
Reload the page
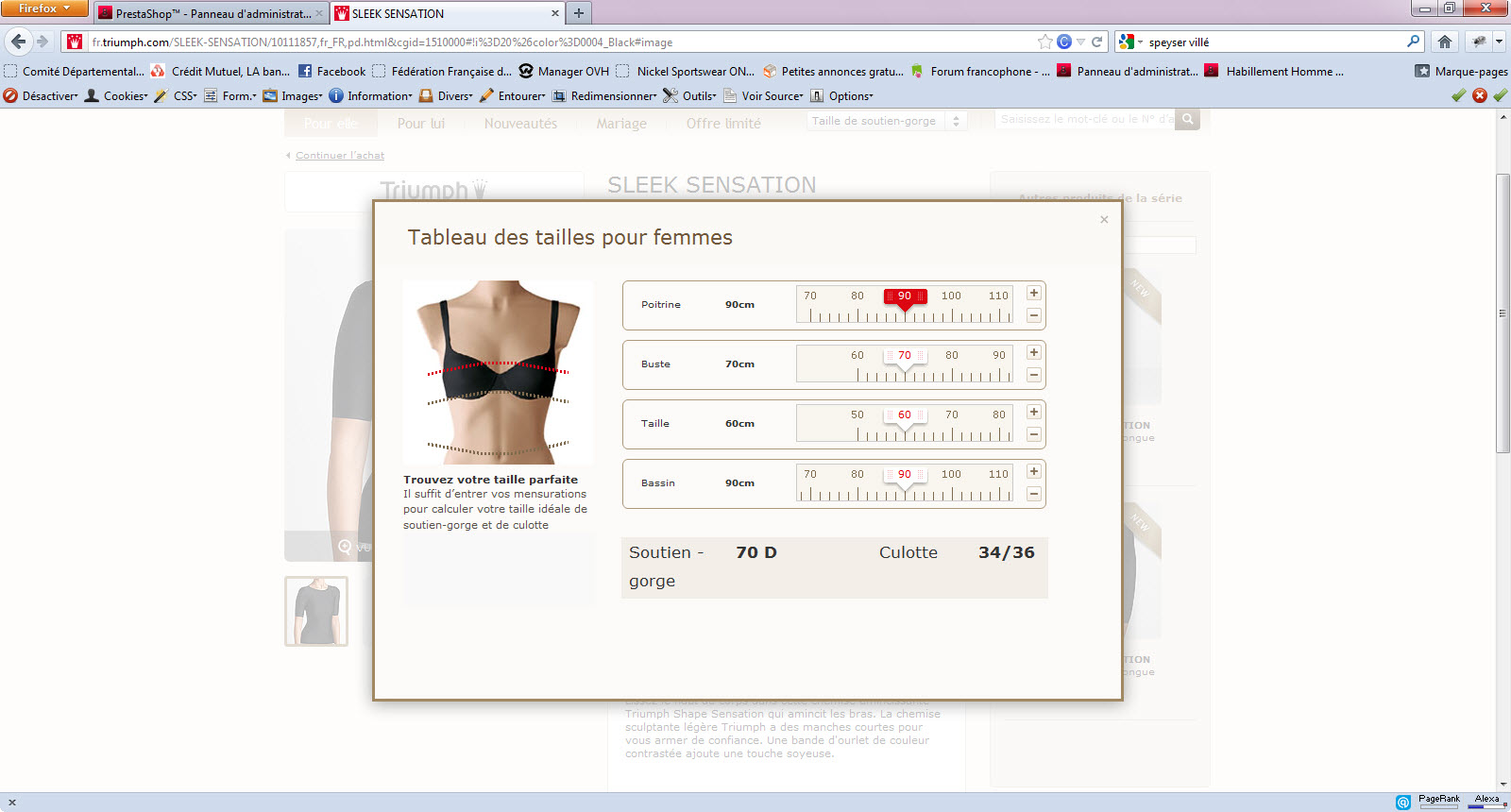(1097, 42)
